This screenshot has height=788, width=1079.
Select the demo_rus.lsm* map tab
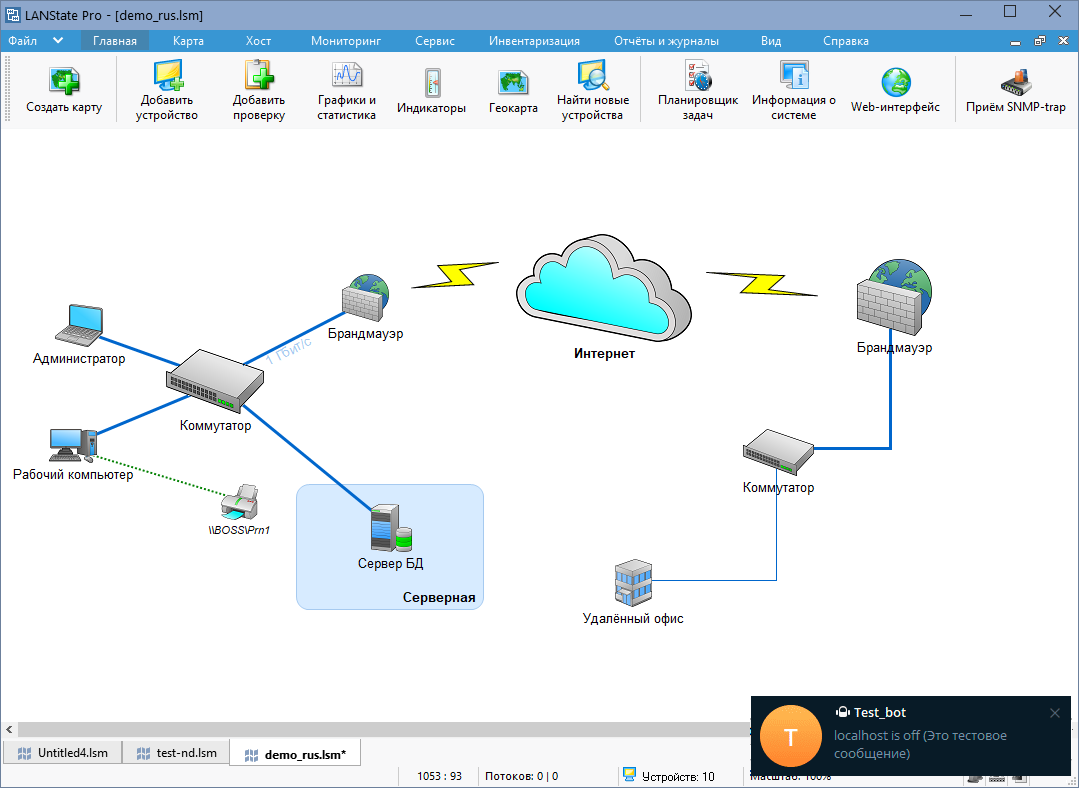(x=295, y=754)
